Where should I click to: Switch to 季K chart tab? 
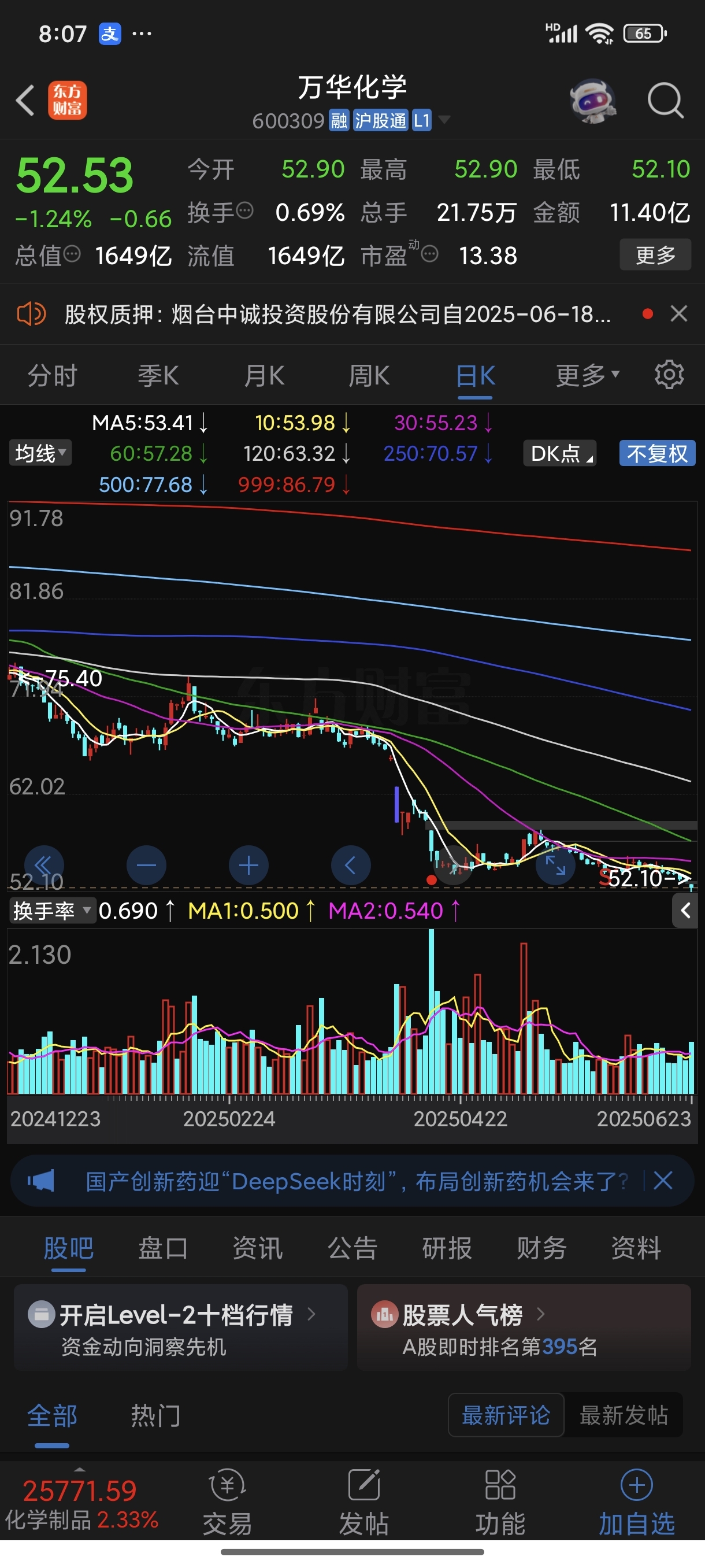158,375
